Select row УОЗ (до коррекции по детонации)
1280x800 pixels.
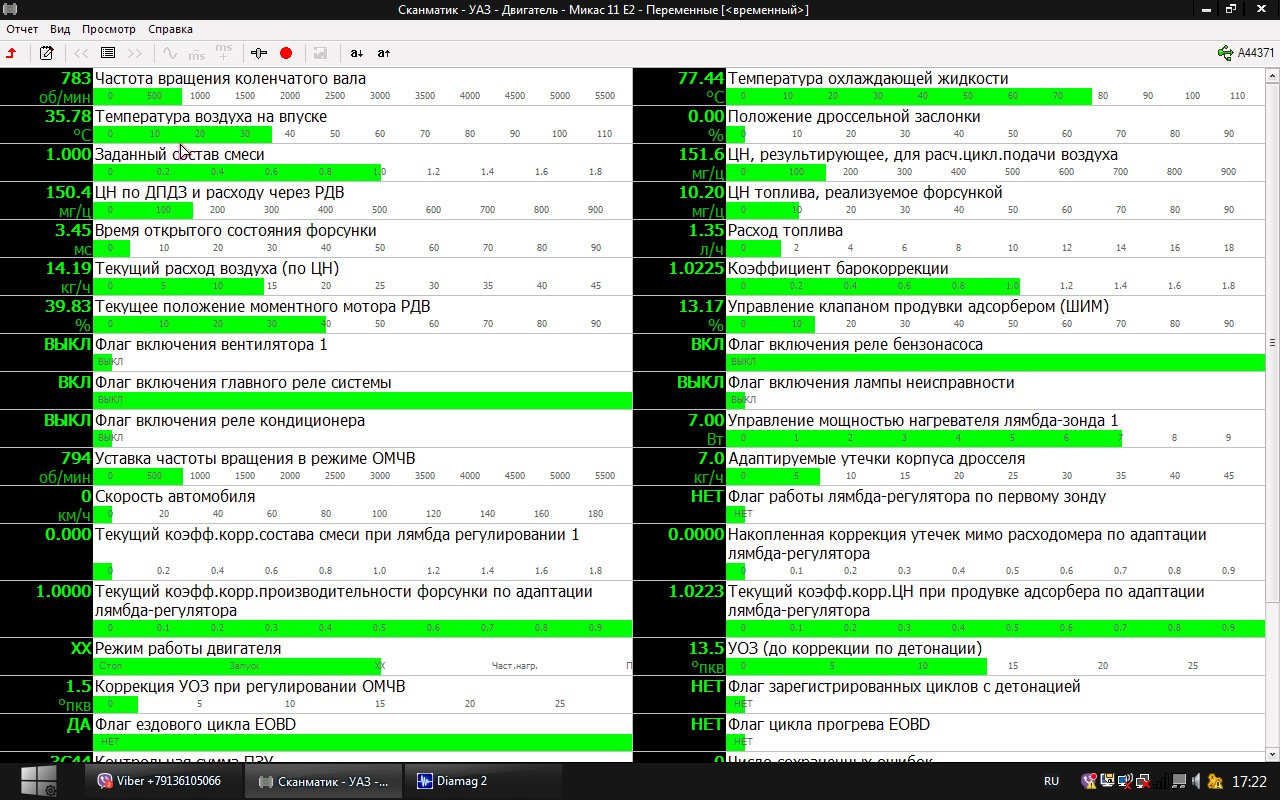pyautogui.click(x=949, y=657)
